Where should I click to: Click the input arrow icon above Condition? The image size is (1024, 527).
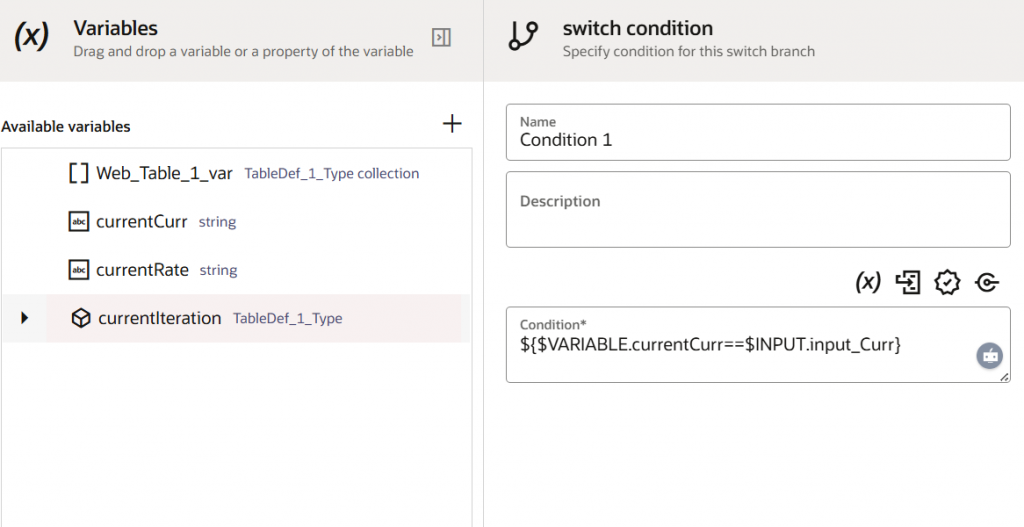[908, 283]
